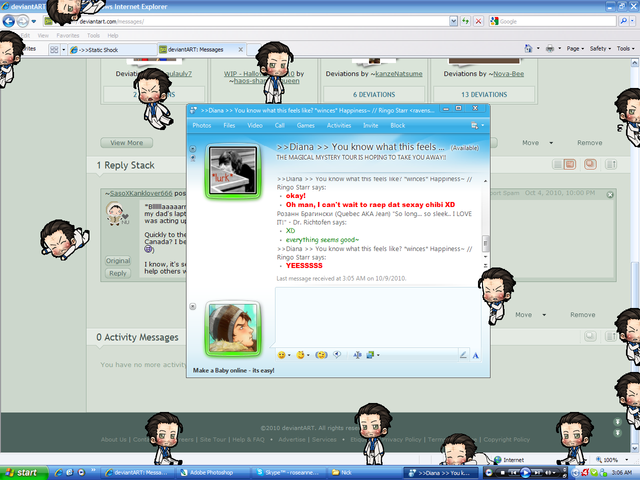
Task: Stop playback in the taskbar media player
Action: pyautogui.click(x=503, y=473)
